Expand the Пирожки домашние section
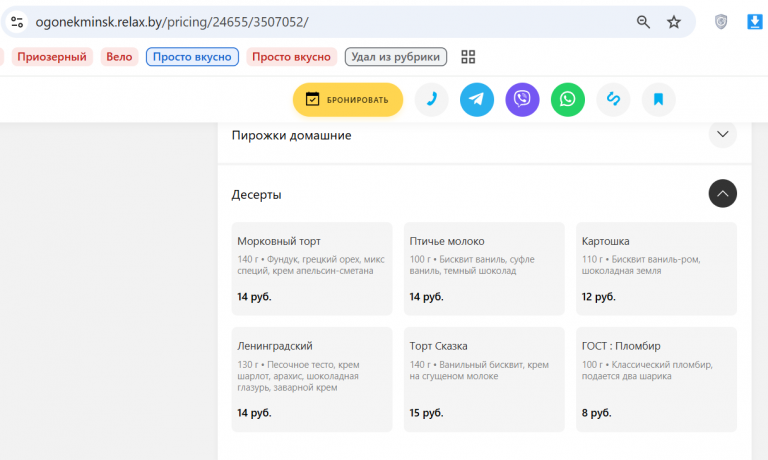768x460 pixels. click(x=722, y=134)
